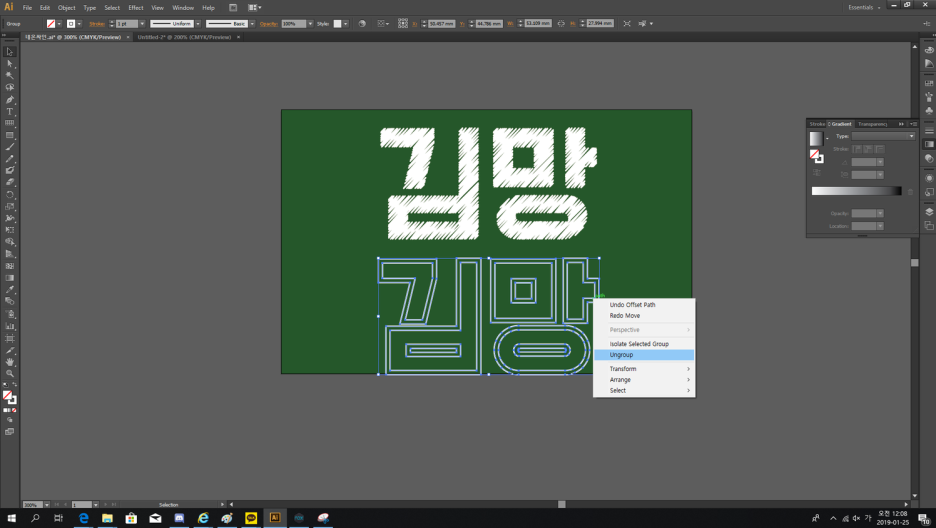Viewport: 936px width, 528px height.
Task: Open the Effect menu
Action: click(x=135, y=7)
